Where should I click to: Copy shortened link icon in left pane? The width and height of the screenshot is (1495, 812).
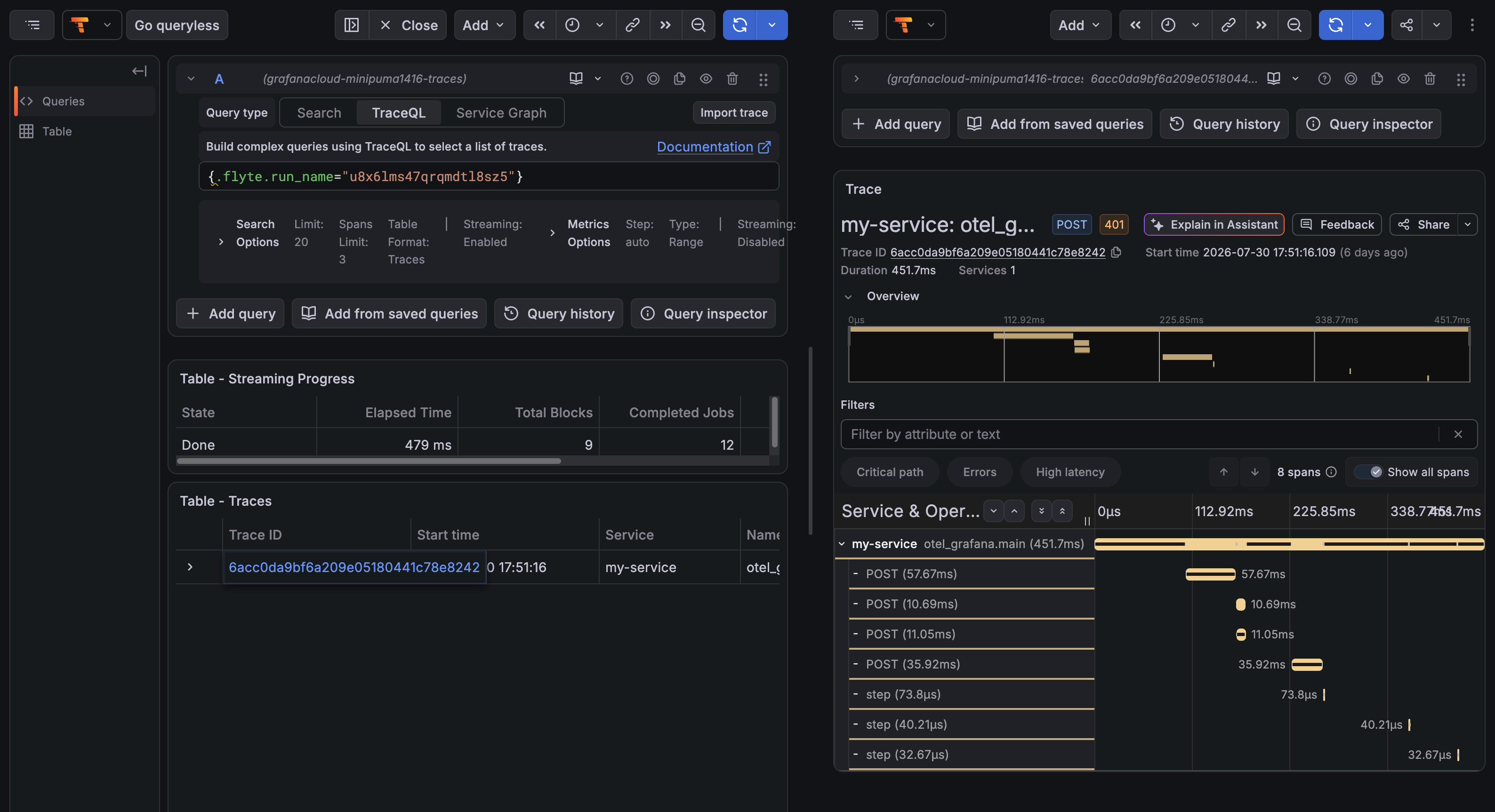coord(633,25)
